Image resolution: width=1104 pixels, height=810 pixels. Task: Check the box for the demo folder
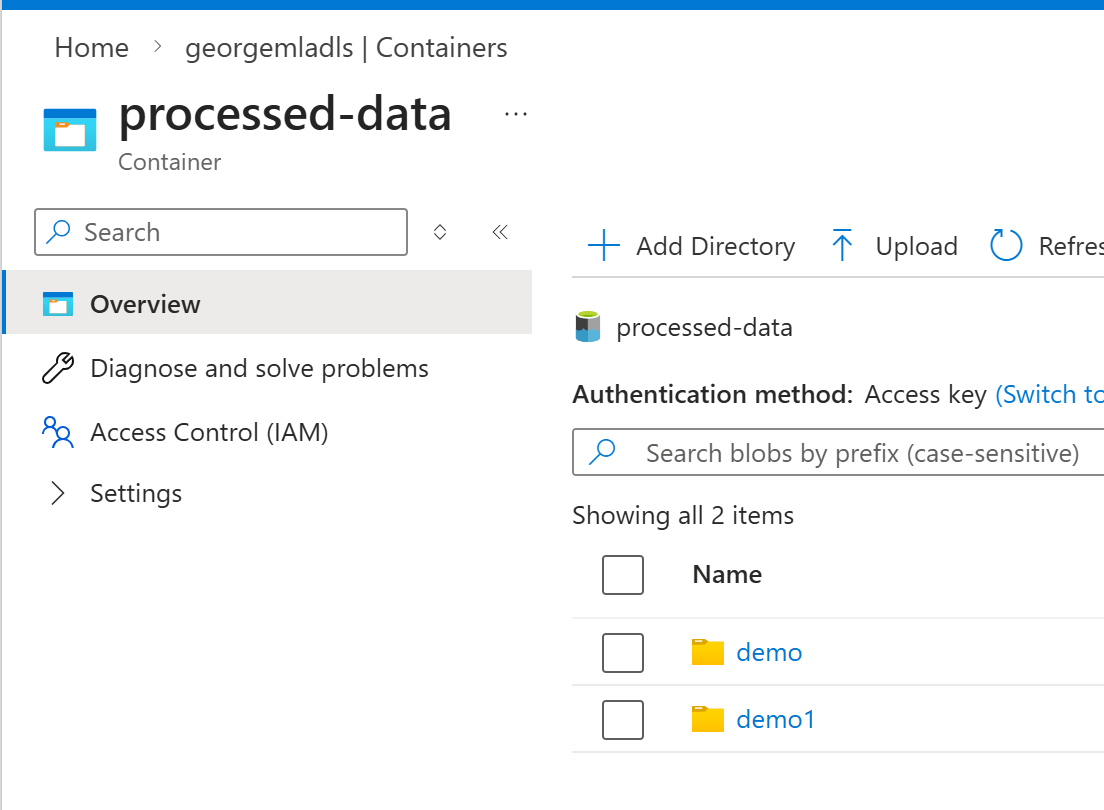(623, 653)
